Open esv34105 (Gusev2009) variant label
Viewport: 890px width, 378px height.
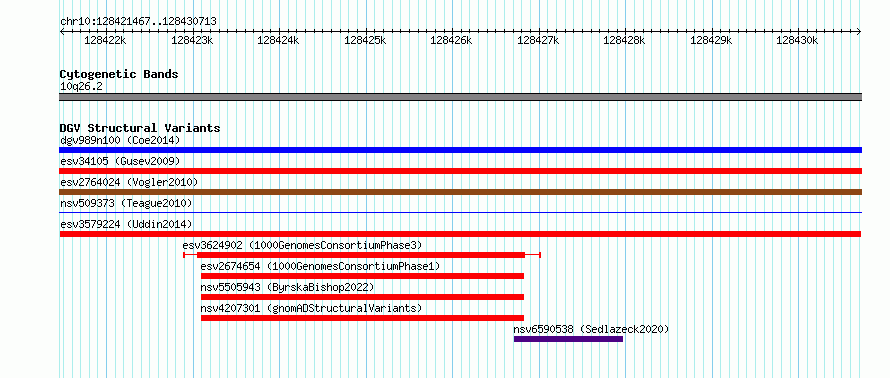(120, 161)
